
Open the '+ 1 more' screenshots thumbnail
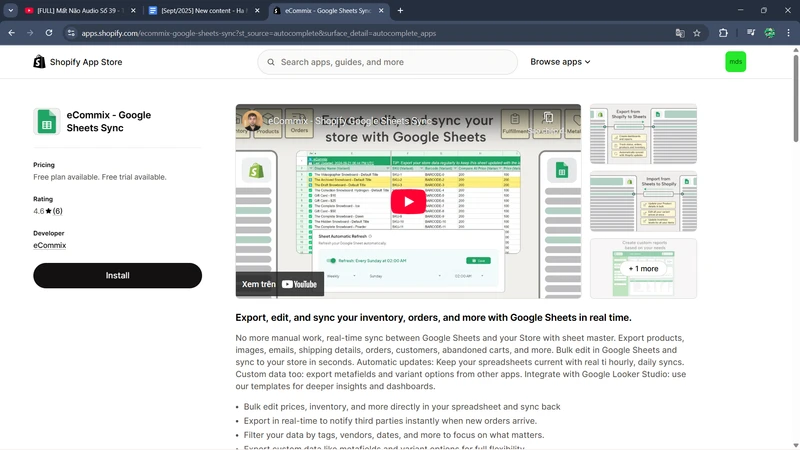click(x=643, y=268)
